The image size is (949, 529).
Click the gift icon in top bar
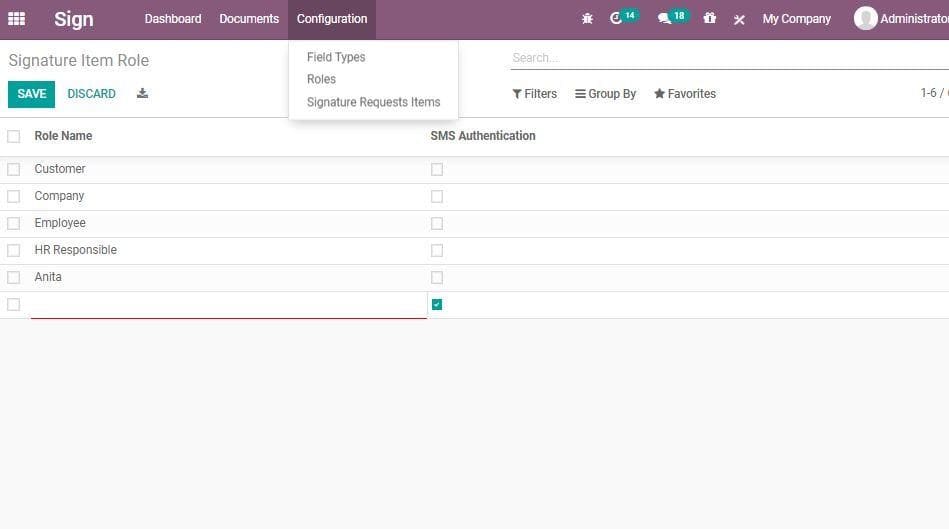coord(709,18)
